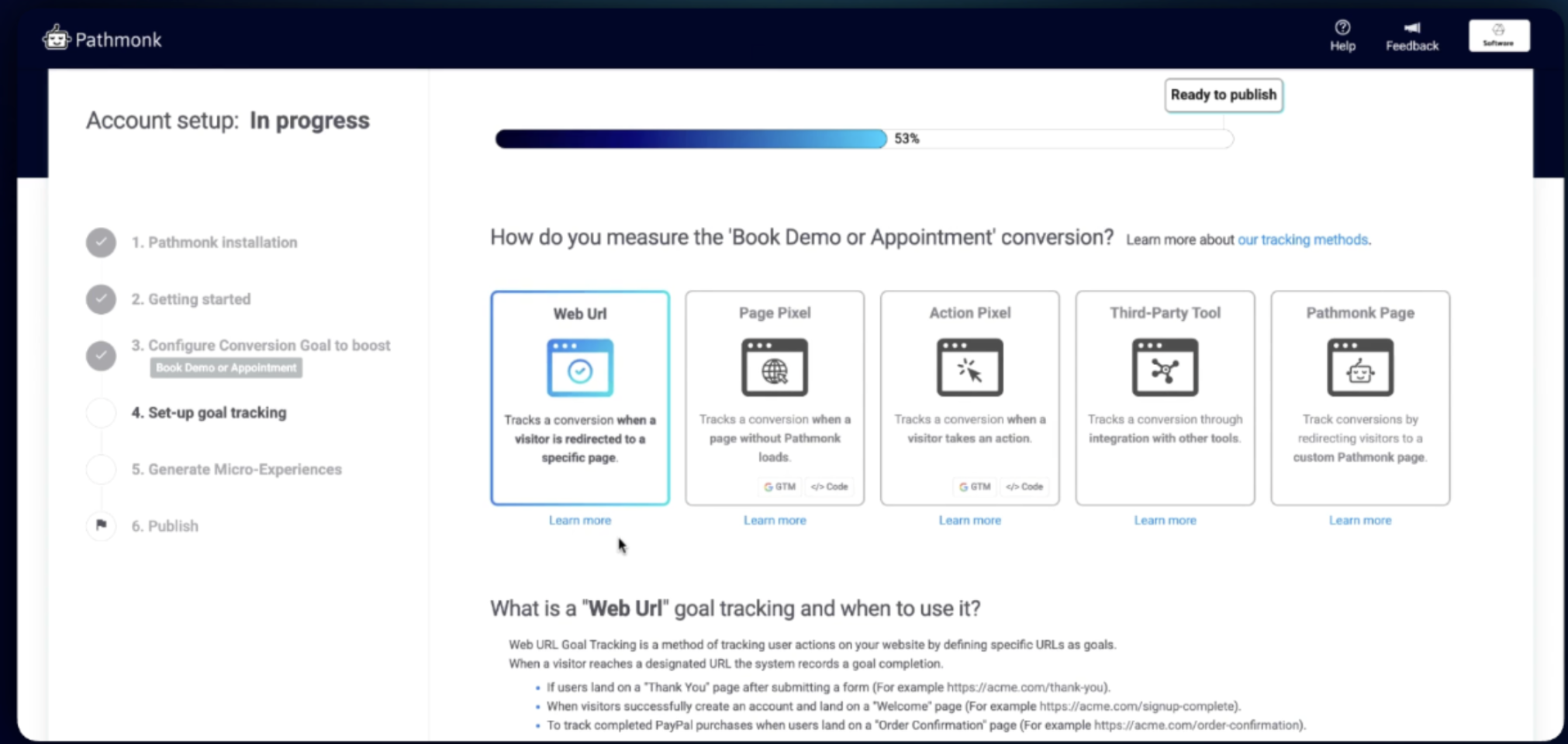Choose the Third-Party Tool tracking method title
This screenshot has height=744, width=1568.
coord(1165,313)
